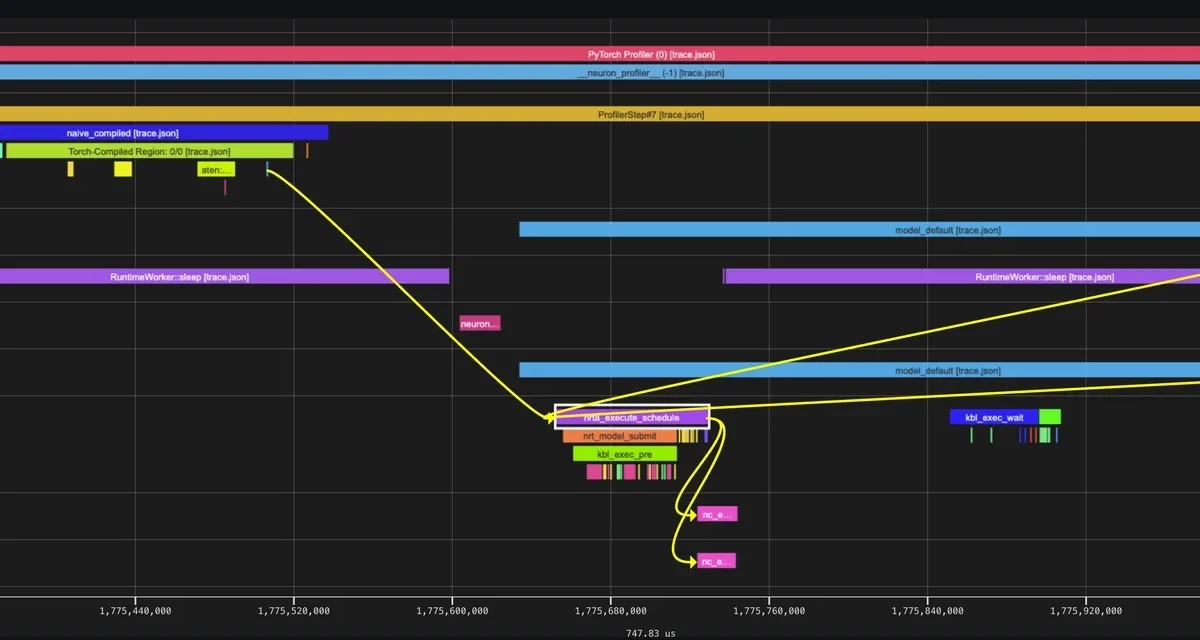The width and height of the screenshot is (1200, 640).
Task: Click the ProfilerStep#7 slice
Action: [x=600, y=115]
